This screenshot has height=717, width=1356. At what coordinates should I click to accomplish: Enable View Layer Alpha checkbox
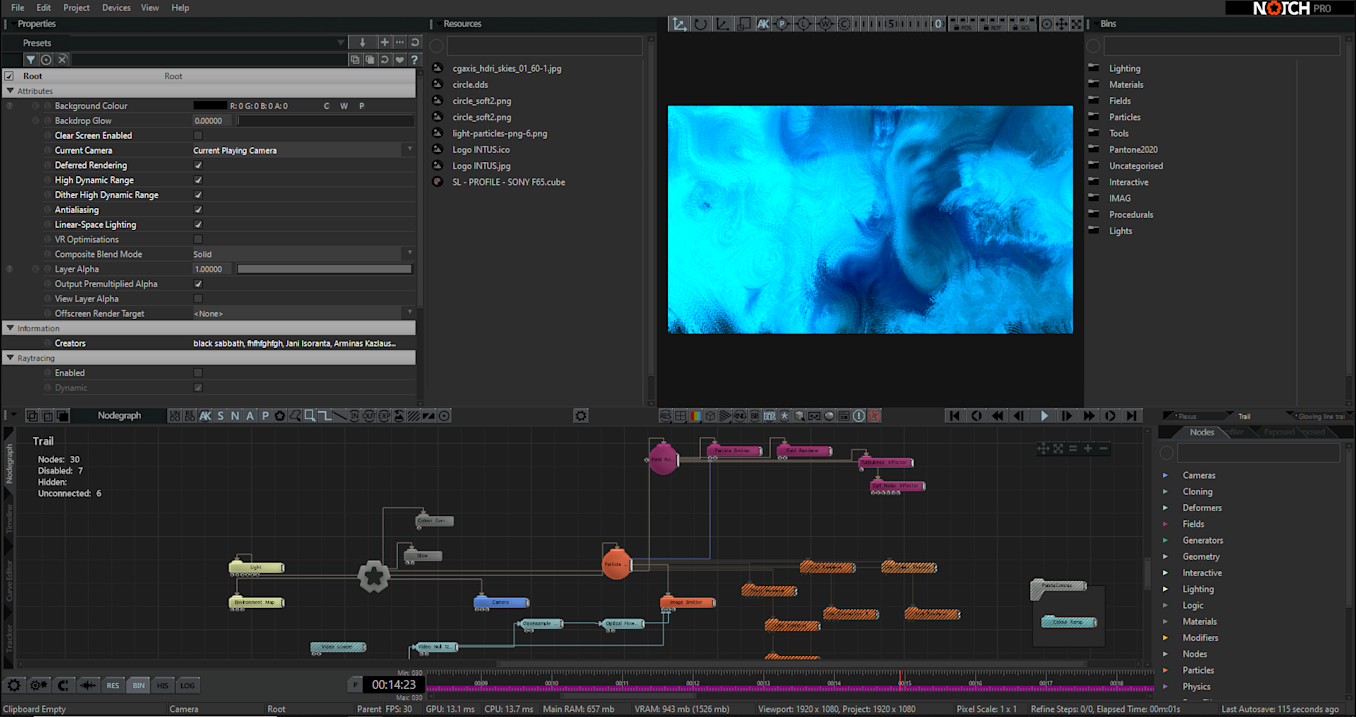point(198,299)
